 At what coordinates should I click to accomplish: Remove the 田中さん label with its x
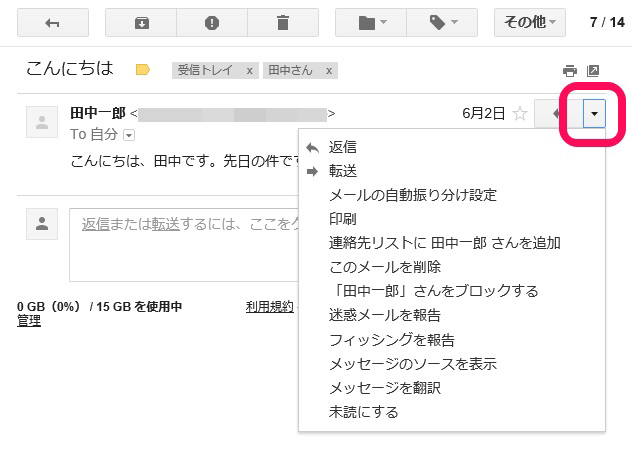[329, 71]
